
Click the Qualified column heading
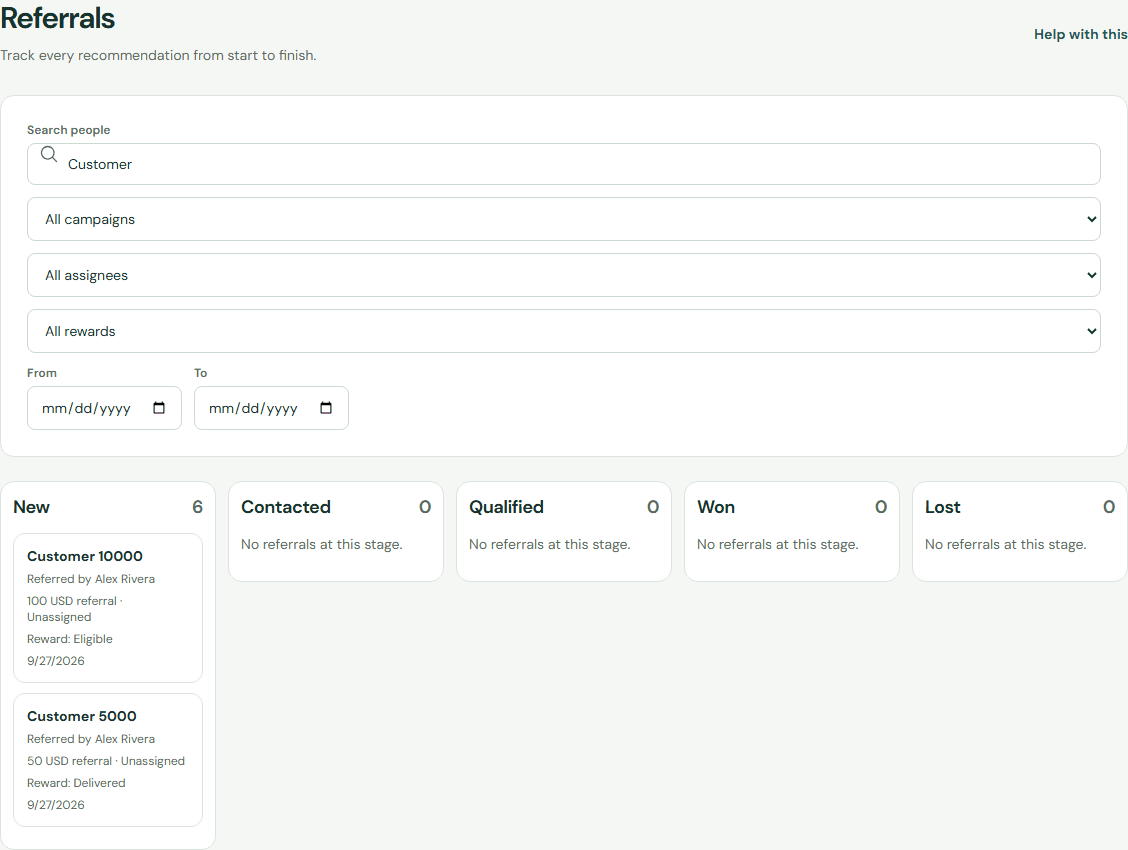506,507
